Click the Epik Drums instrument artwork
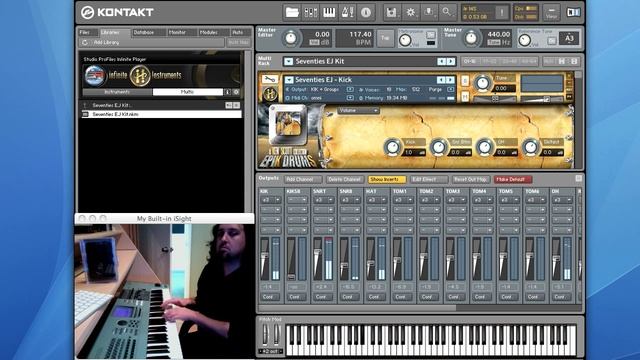640x360 pixels. [x=288, y=124]
